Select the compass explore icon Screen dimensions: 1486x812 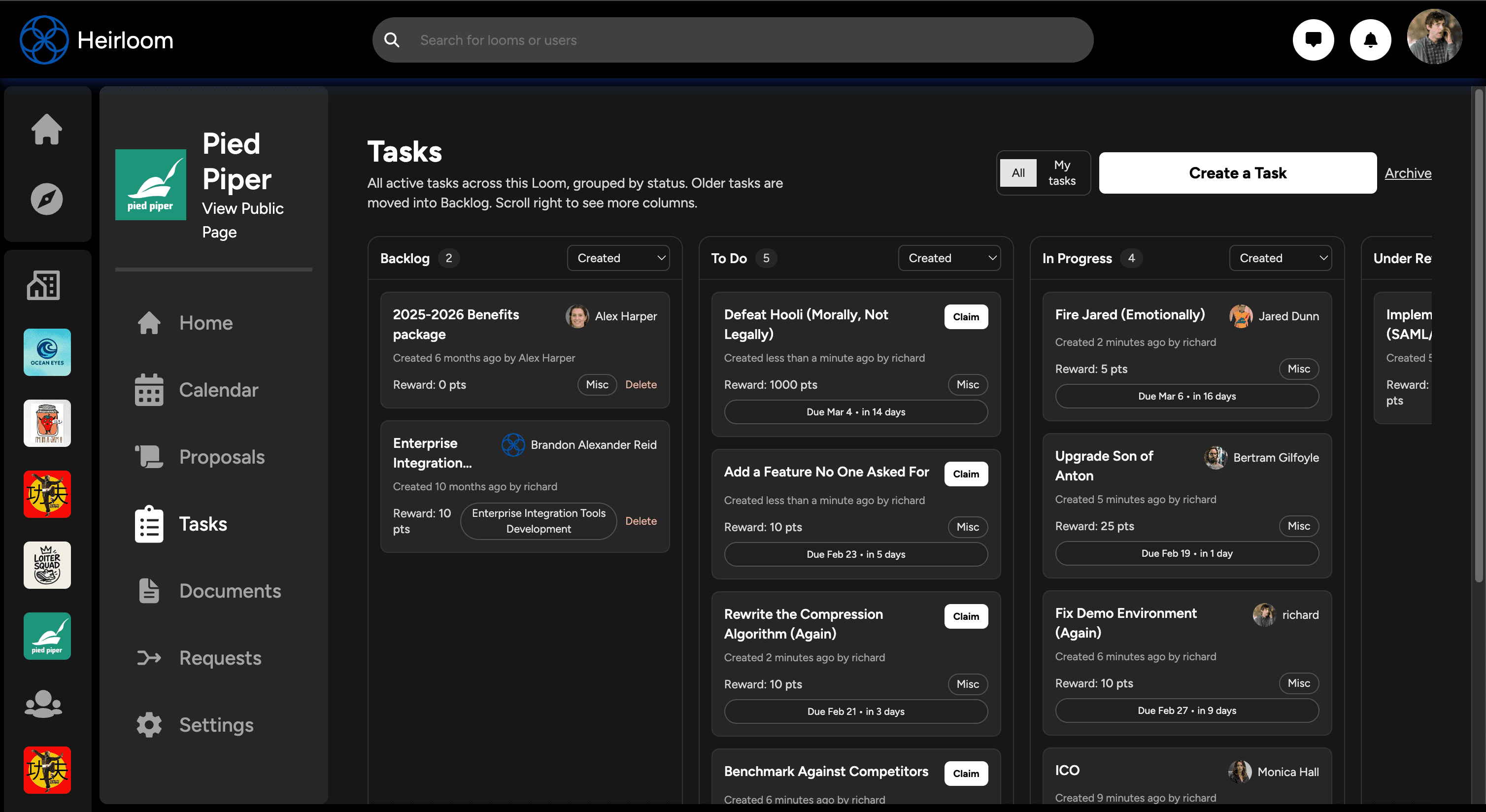click(x=47, y=199)
